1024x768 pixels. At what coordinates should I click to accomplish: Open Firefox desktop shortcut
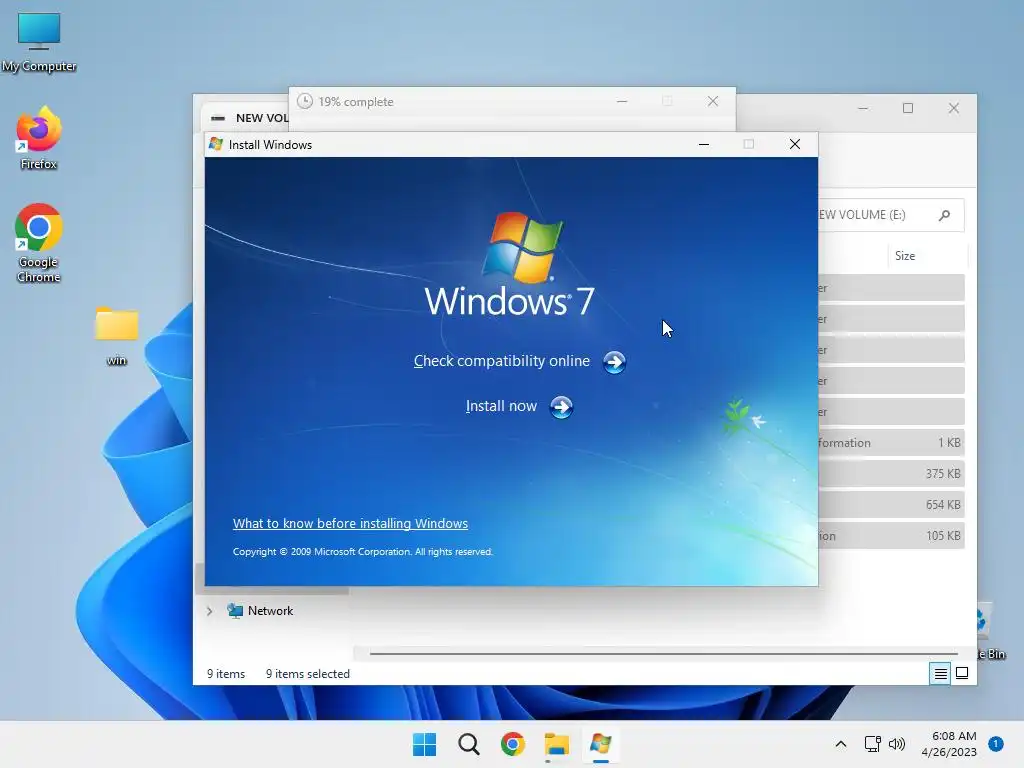[x=39, y=138]
